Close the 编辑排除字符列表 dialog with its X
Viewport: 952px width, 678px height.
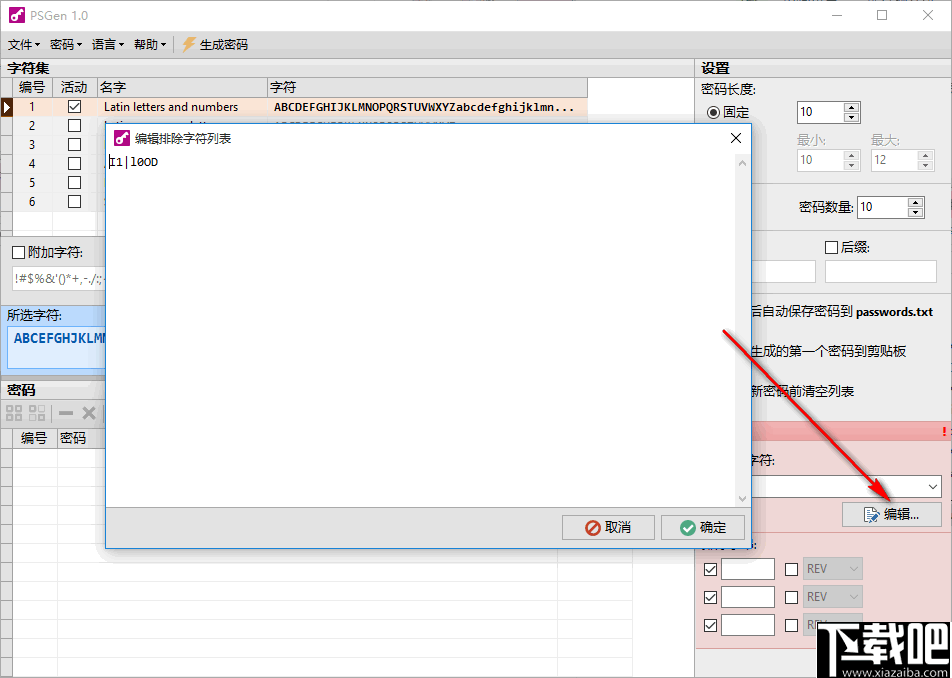736,138
